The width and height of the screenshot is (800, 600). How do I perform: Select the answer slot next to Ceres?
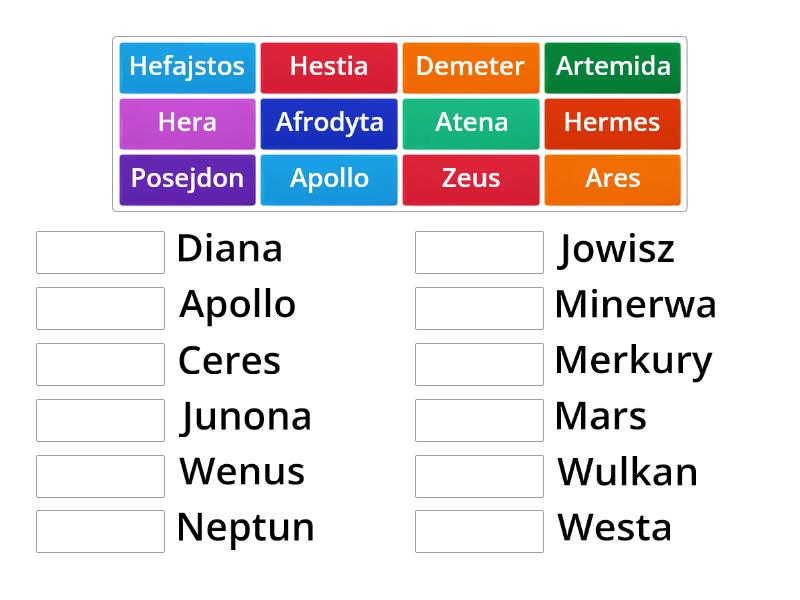101,364
